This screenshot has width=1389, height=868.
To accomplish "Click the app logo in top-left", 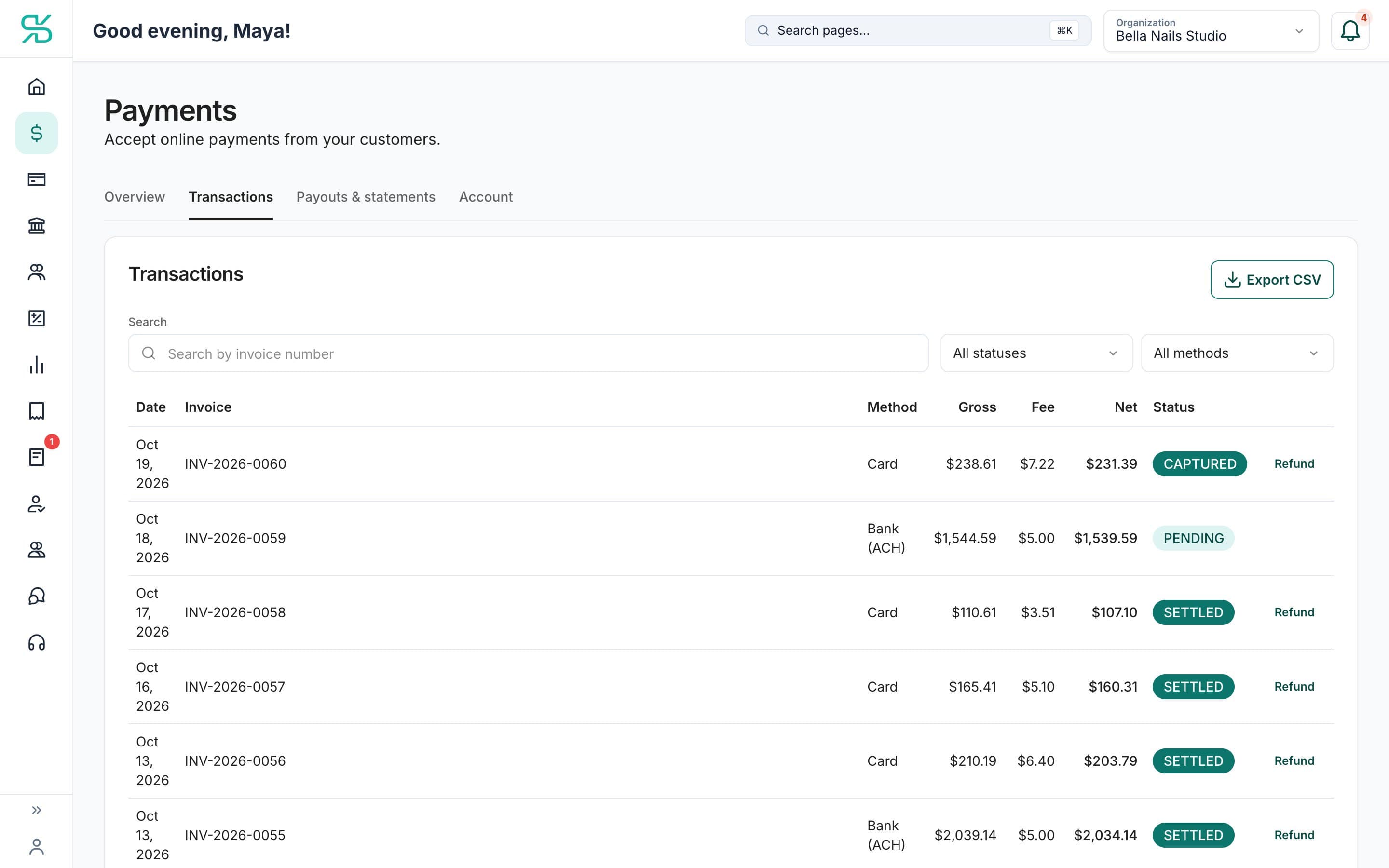I will pyautogui.click(x=36, y=29).
